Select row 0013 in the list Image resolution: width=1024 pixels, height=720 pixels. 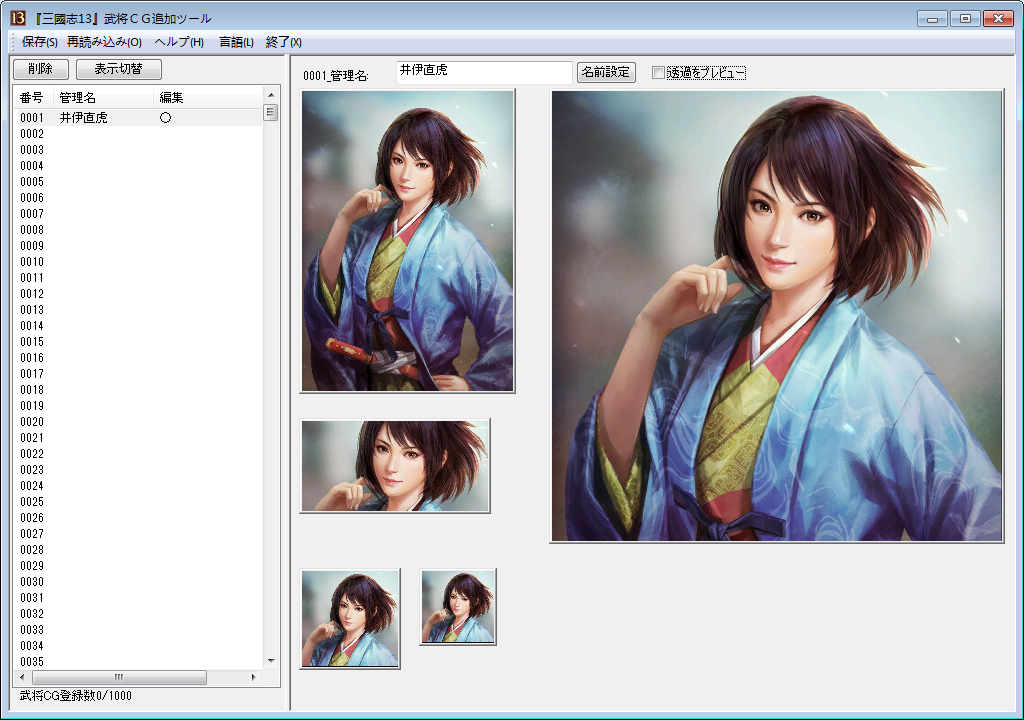(138, 310)
